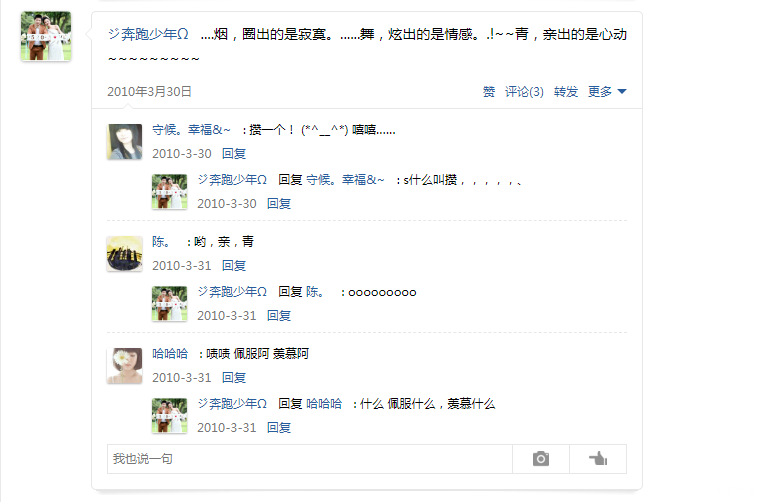Click the 赞 like link
This screenshot has height=502, width=763.
[489, 91]
